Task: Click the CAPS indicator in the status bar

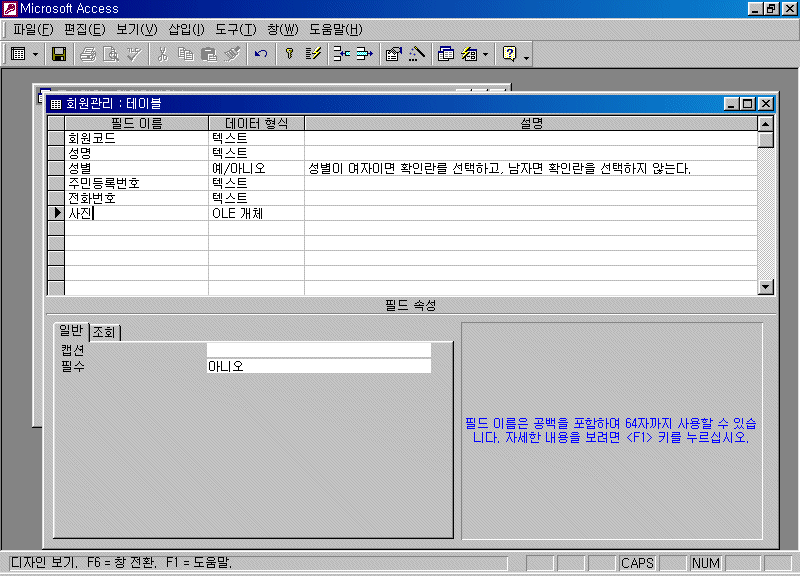Action: click(637, 563)
